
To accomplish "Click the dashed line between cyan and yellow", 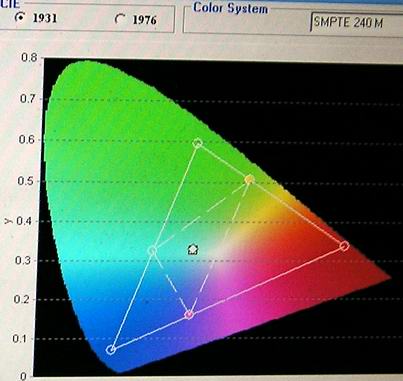I will click(x=201, y=215).
